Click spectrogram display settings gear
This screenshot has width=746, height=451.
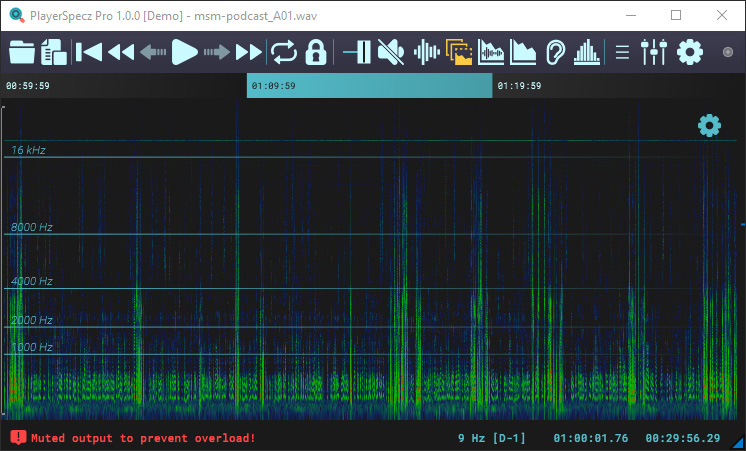[x=709, y=126]
